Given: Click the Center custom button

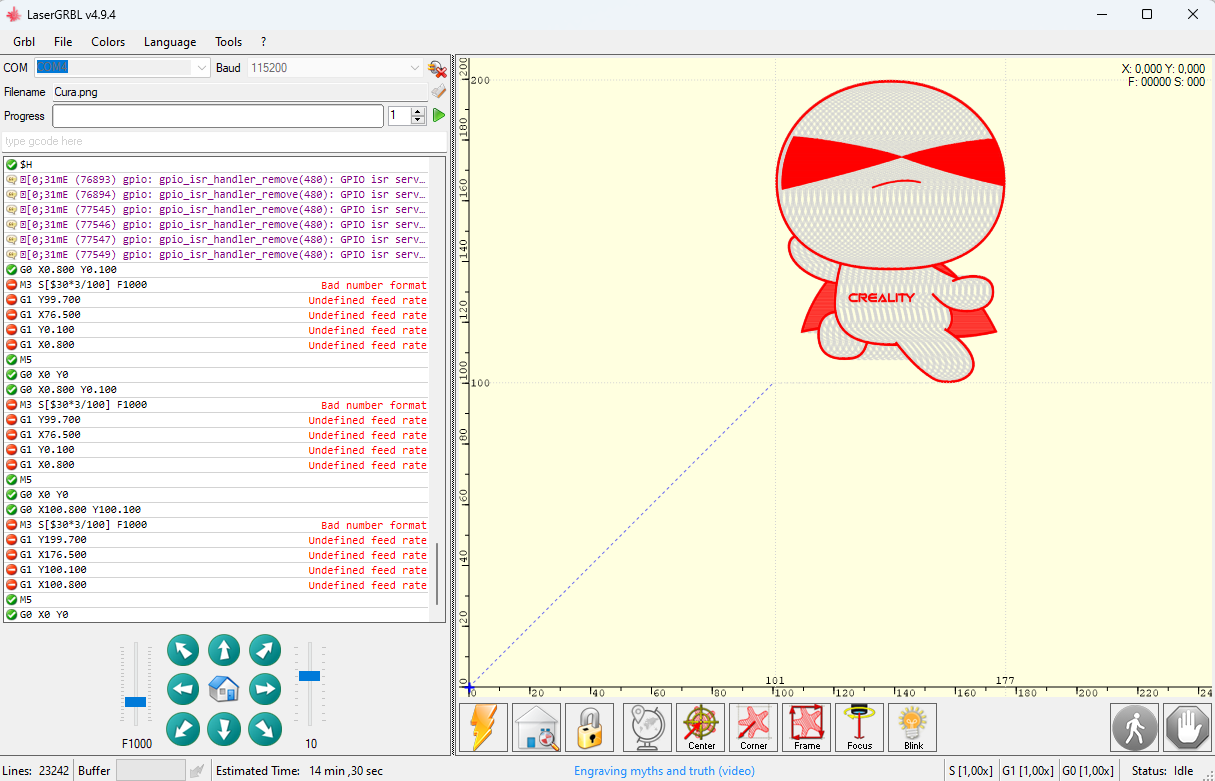Looking at the screenshot, I should (701, 727).
